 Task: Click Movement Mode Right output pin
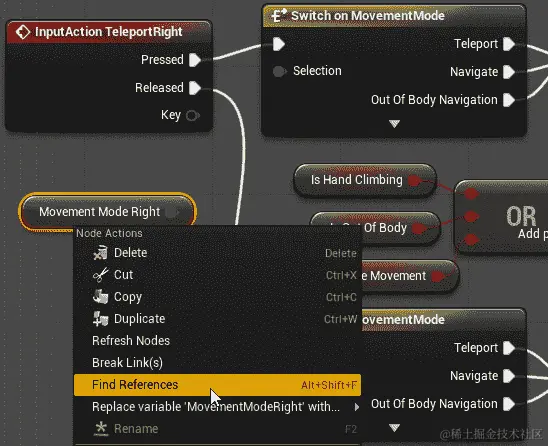172,212
